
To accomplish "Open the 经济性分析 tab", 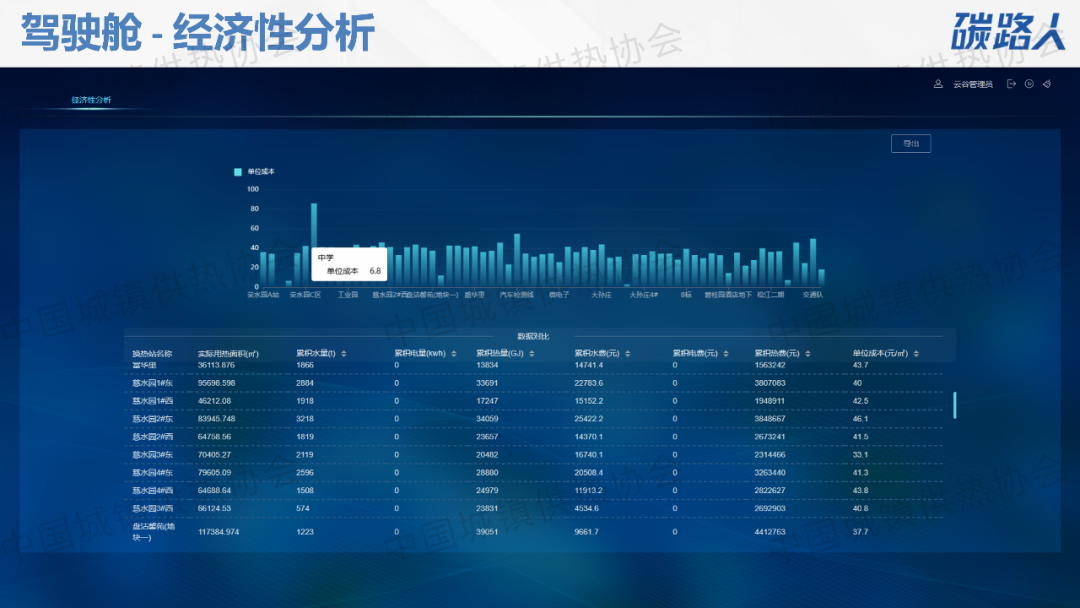I will (91, 100).
